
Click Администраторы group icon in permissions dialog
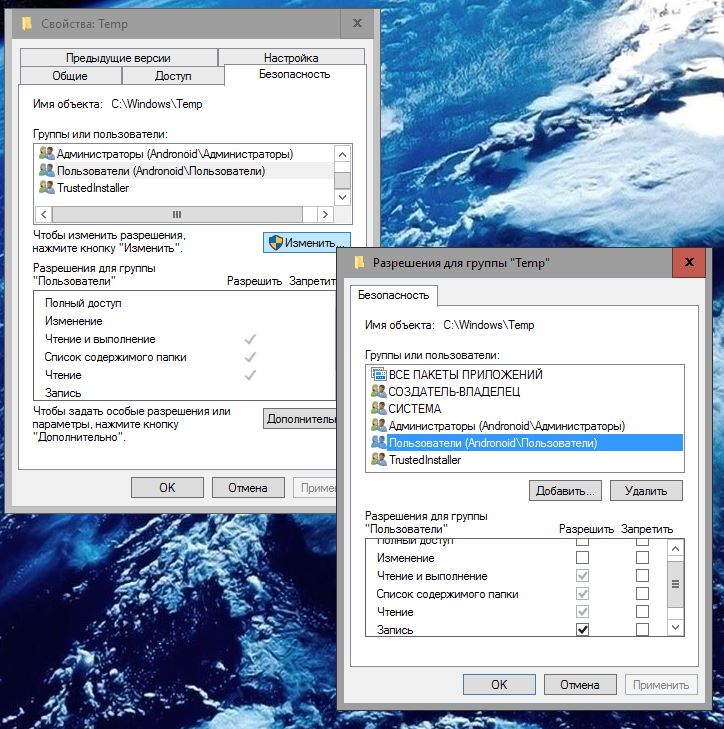(x=378, y=425)
